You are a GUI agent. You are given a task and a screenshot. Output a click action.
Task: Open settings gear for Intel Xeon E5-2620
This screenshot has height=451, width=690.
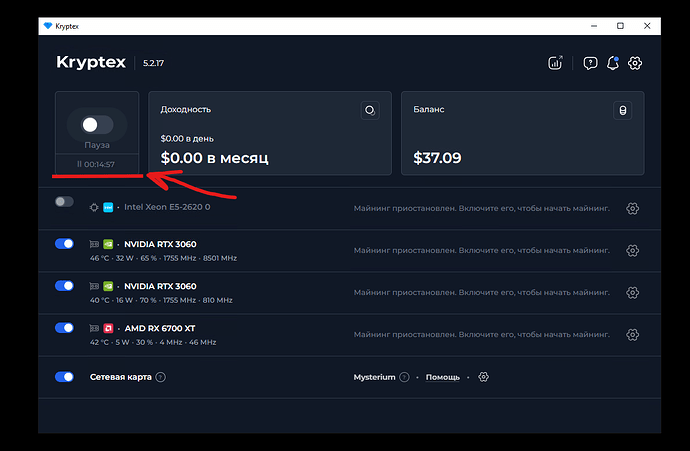coord(632,208)
